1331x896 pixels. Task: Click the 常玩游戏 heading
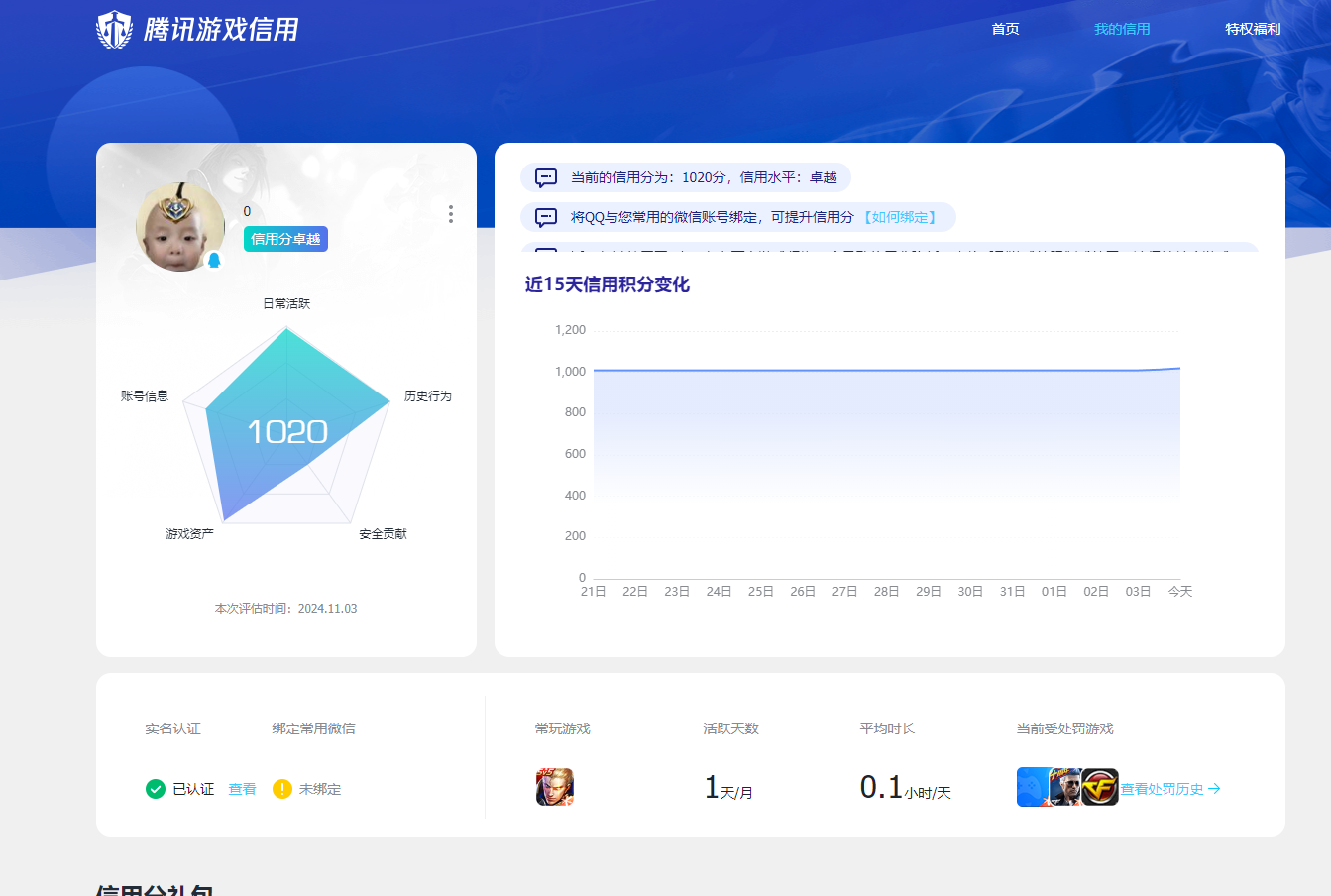(x=562, y=728)
